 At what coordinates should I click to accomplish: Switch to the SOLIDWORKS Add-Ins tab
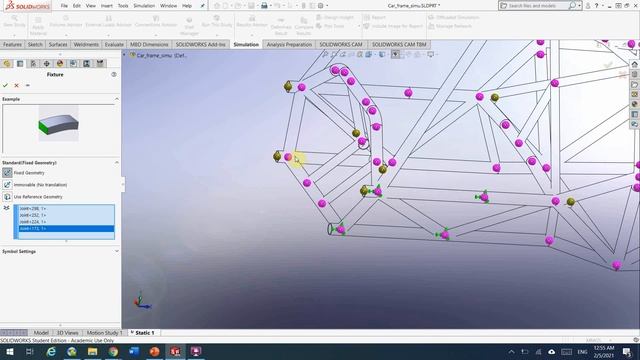200,44
